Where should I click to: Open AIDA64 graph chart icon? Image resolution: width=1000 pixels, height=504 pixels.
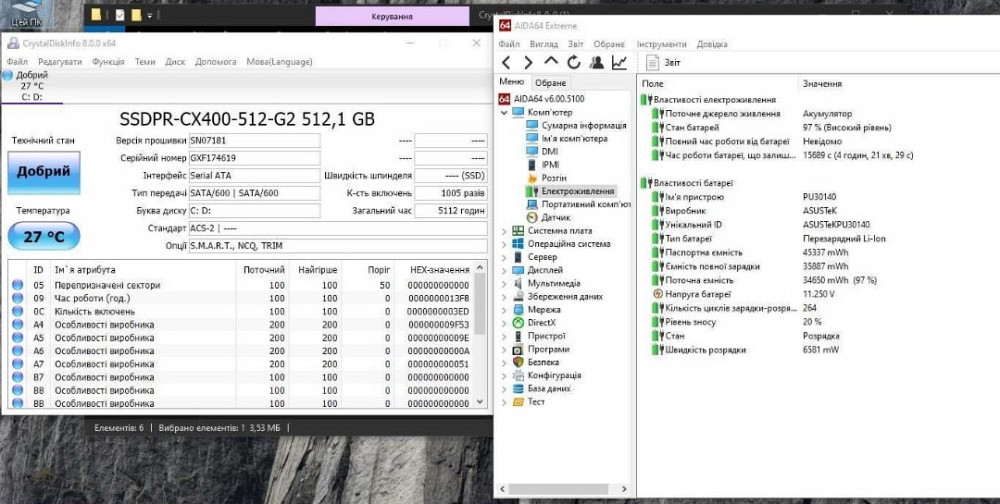pos(619,62)
